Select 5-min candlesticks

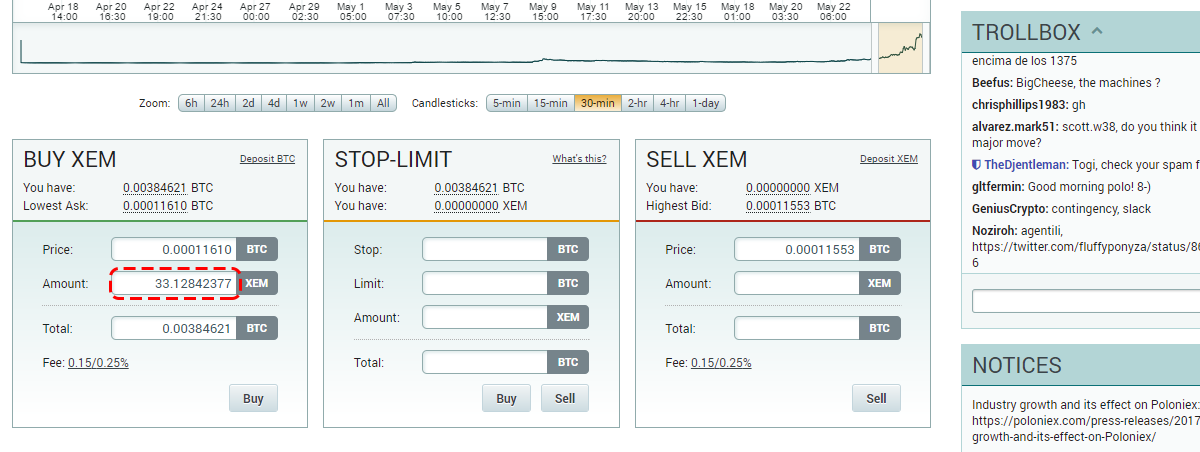pos(506,103)
